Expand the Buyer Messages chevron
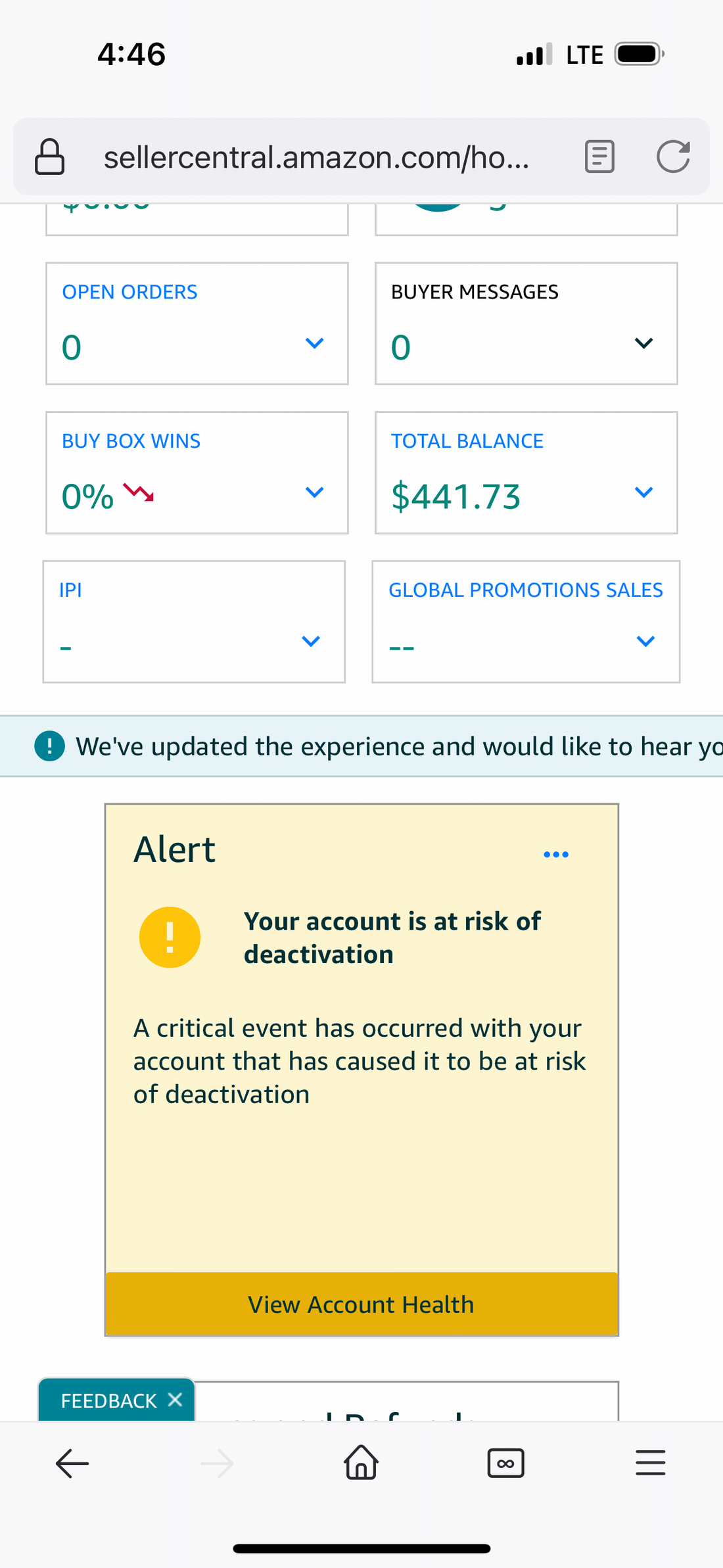723x1568 pixels. [x=643, y=343]
